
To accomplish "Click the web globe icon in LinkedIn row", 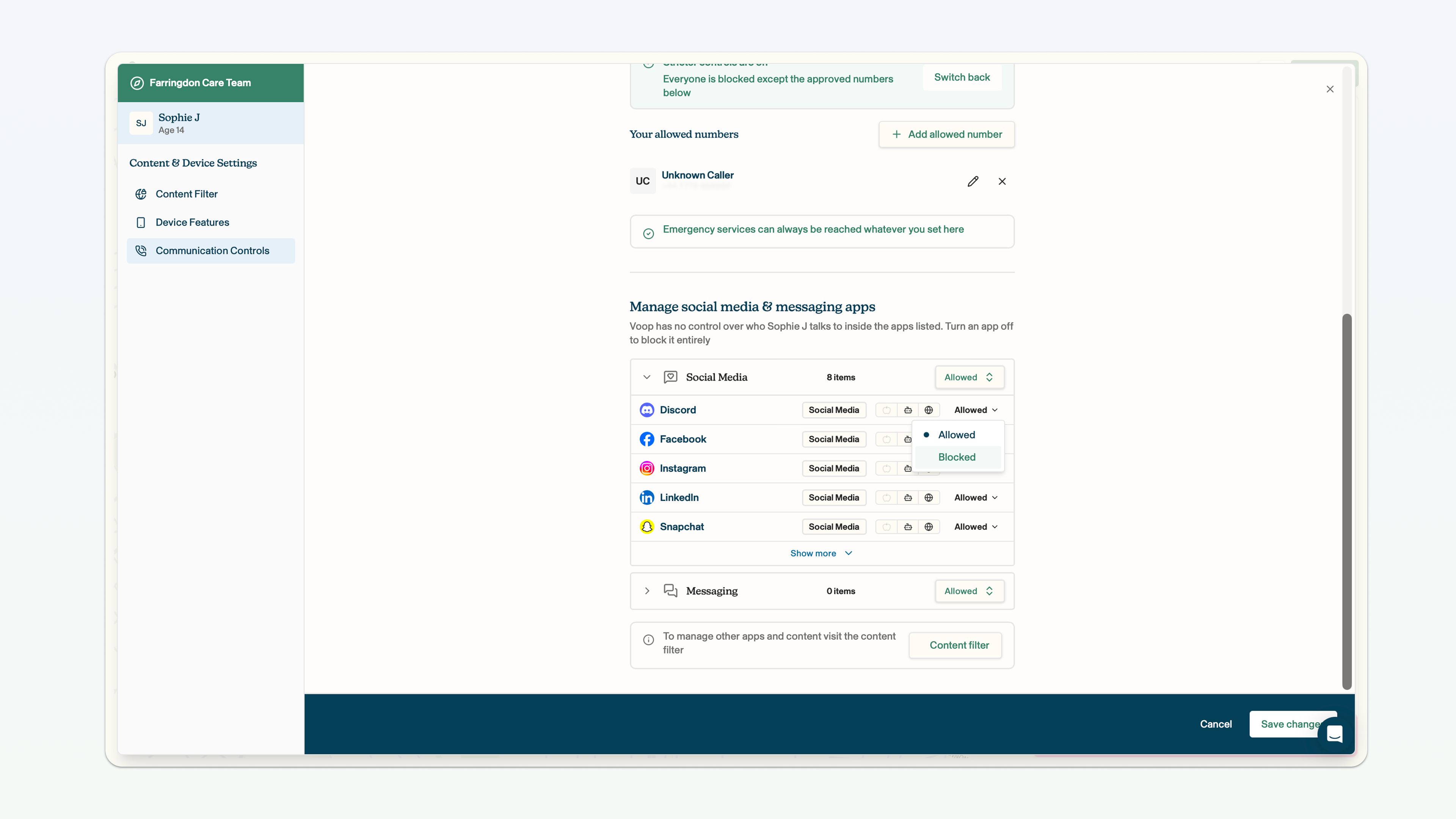I will [x=929, y=498].
